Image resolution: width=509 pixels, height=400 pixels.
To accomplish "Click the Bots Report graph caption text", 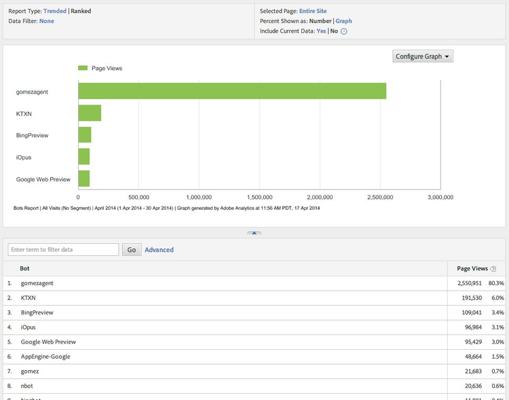I will [x=167, y=208].
